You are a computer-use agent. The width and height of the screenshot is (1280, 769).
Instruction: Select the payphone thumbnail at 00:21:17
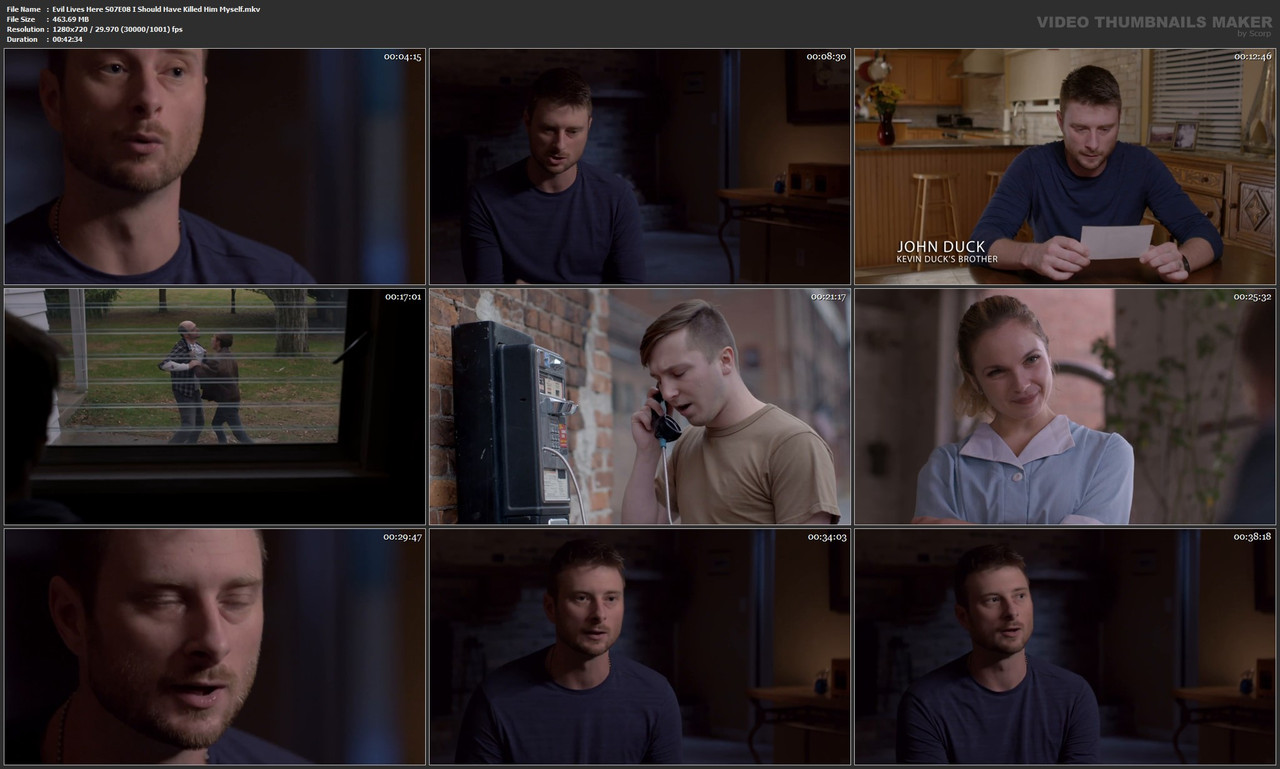(x=640, y=407)
